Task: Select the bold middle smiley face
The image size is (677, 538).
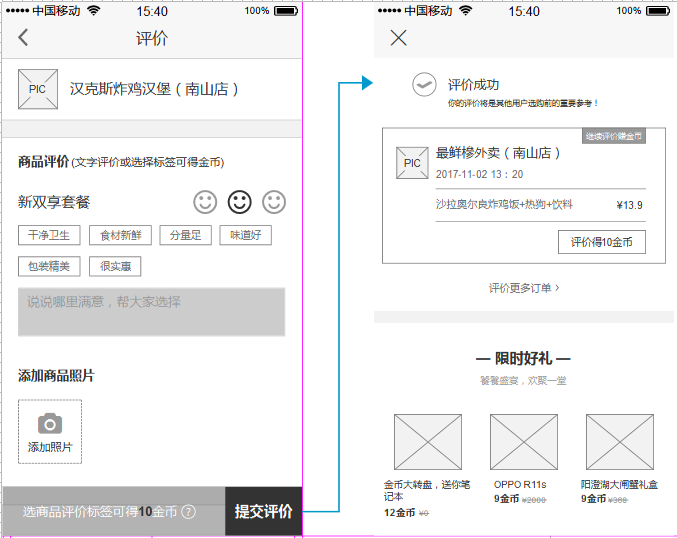Action: 240,202
